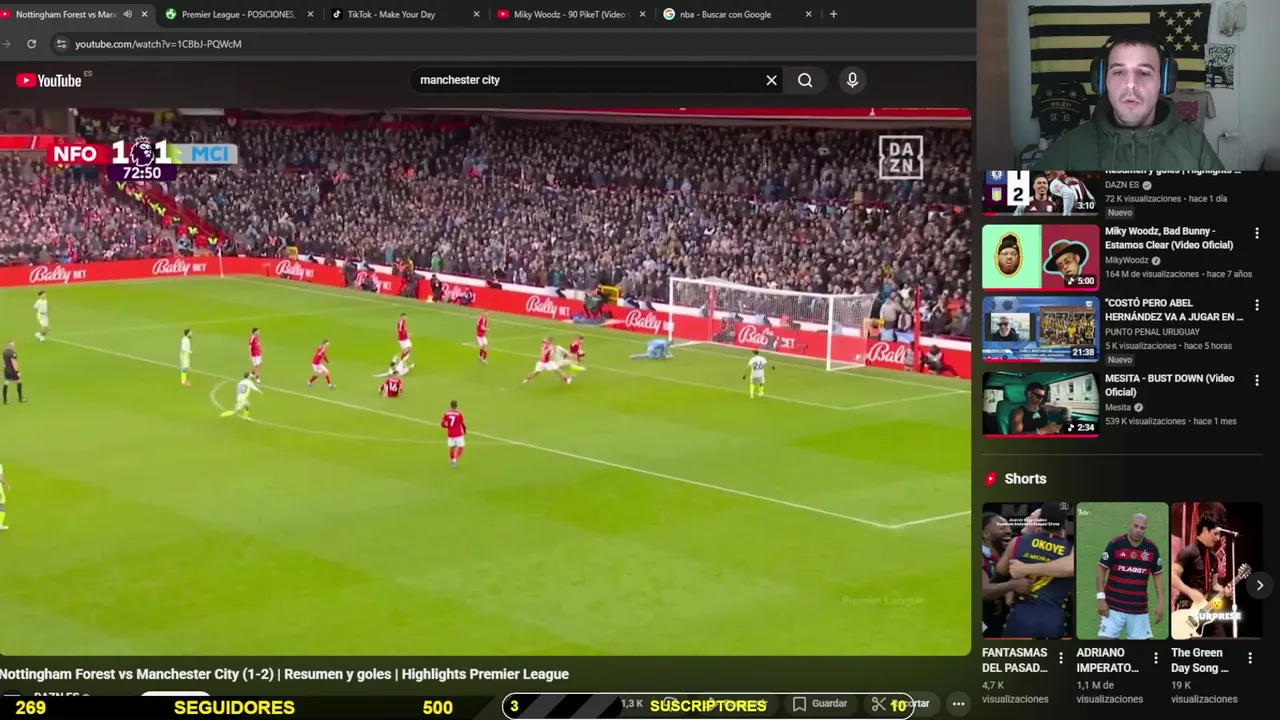
Task: Click the browser address bar URL
Action: 158,44
